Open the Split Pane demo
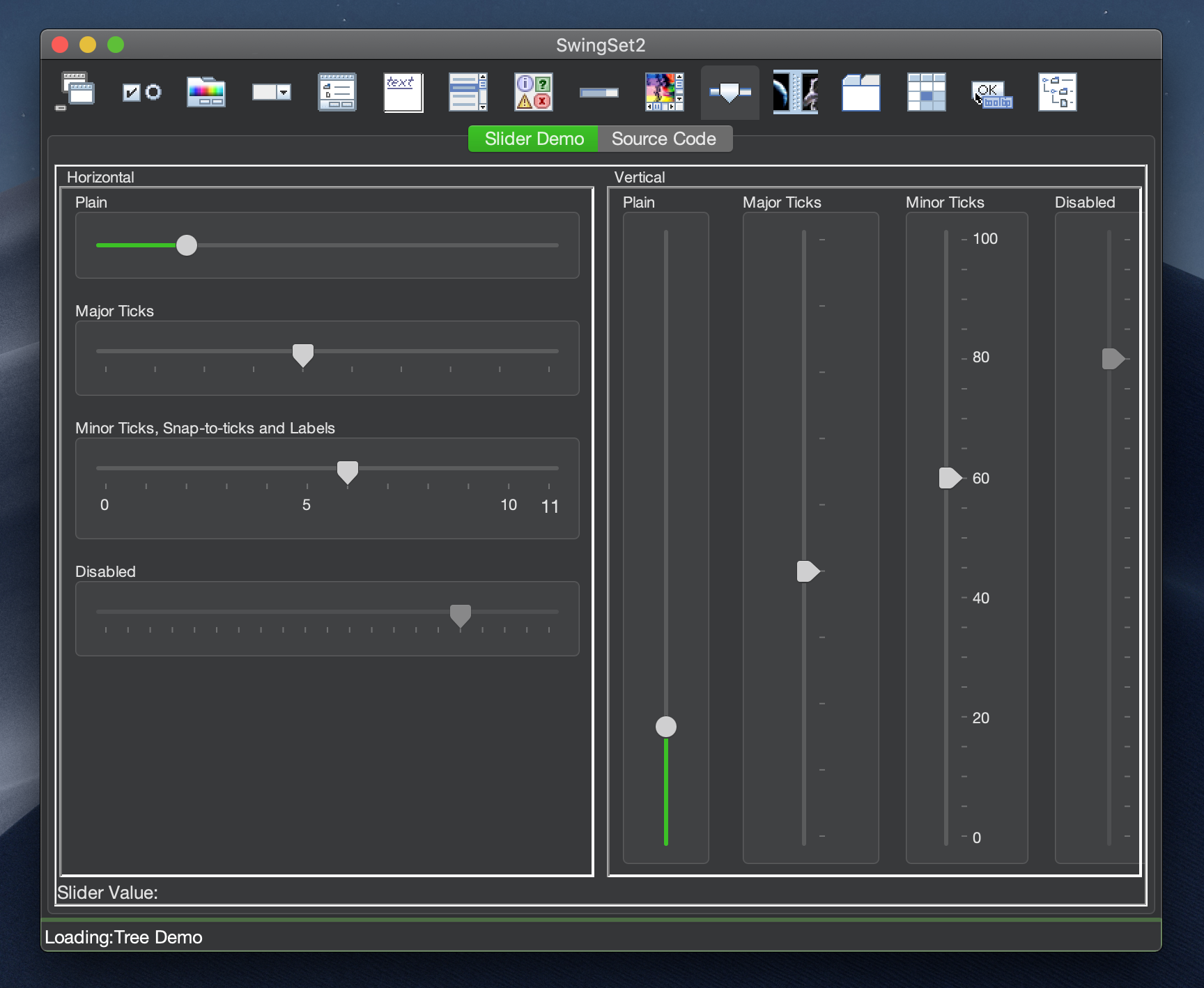Screen dimensions: 1204x988 795,92
